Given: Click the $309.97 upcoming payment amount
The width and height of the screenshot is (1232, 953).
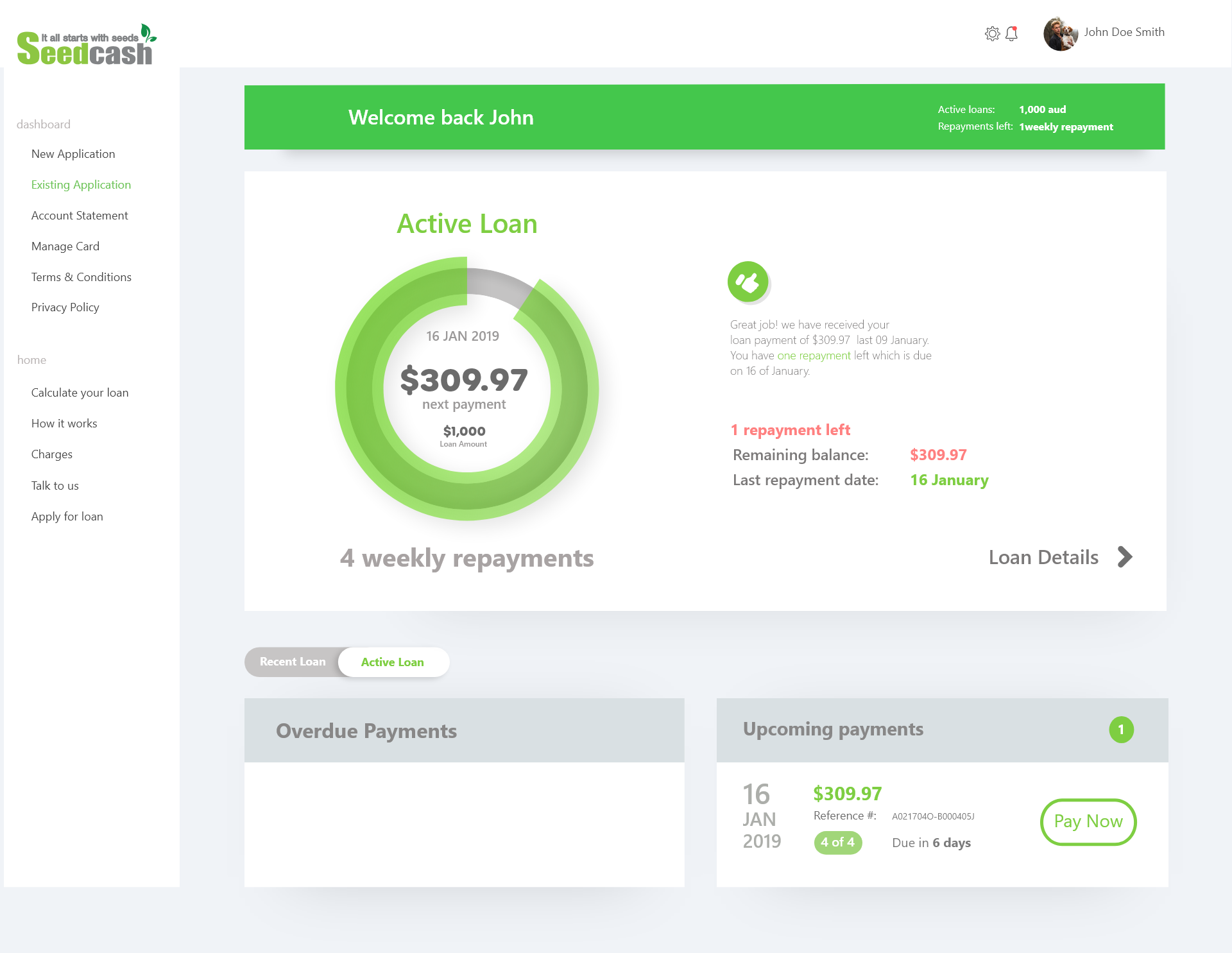Looking at the screenshot, I should pos(847,794).
